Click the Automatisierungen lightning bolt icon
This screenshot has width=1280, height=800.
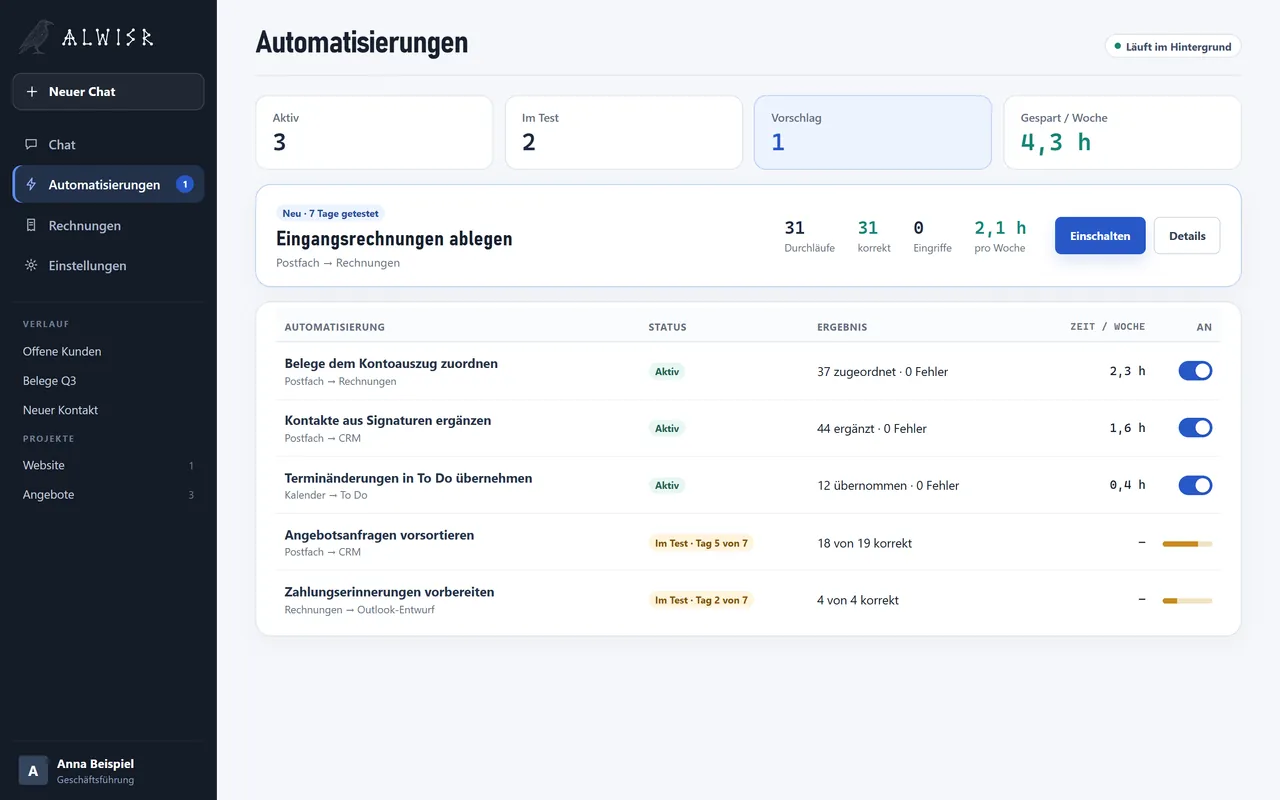[x=31, y=185]
